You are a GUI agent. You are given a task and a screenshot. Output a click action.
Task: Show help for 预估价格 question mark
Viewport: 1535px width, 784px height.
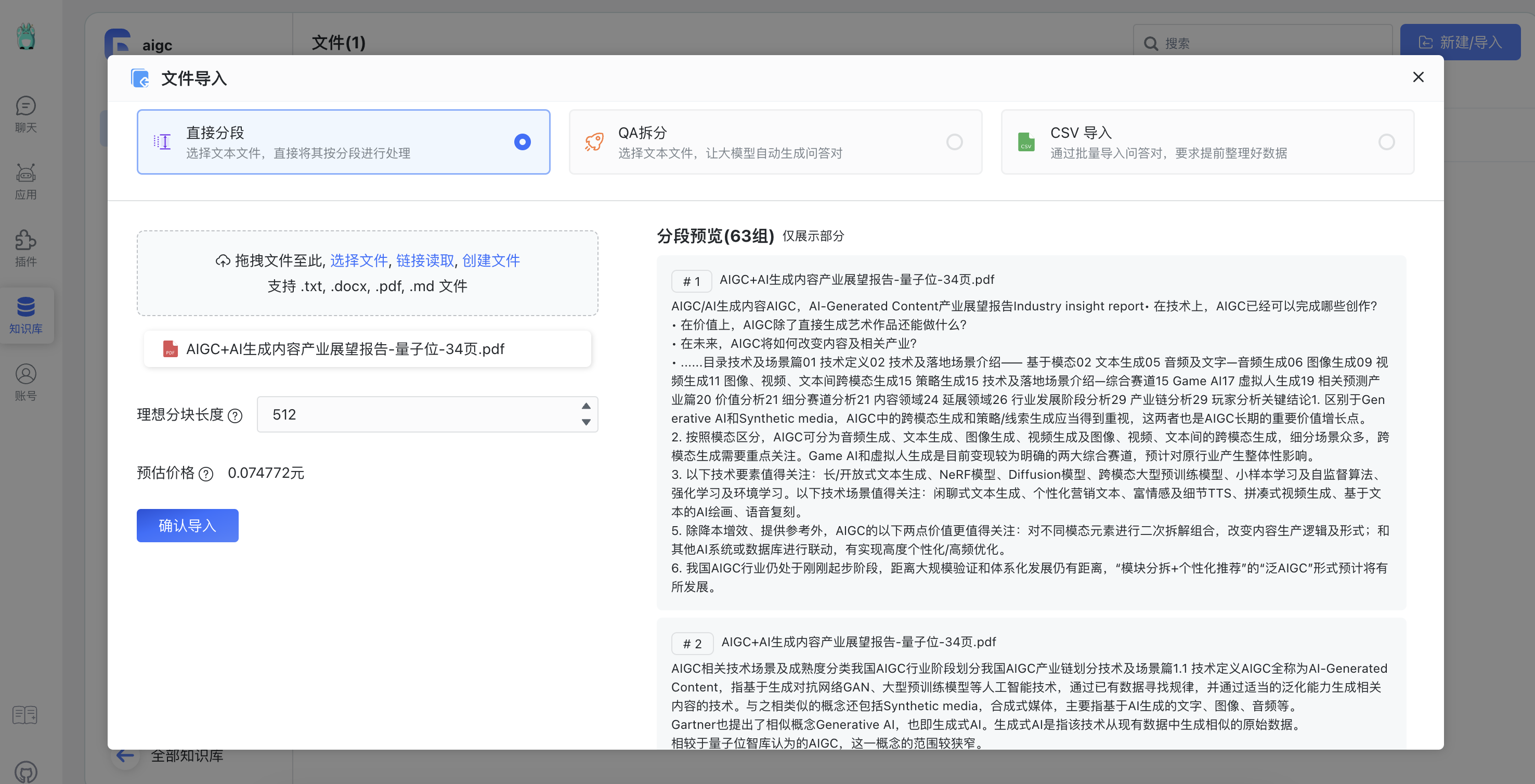coord(205,474)
